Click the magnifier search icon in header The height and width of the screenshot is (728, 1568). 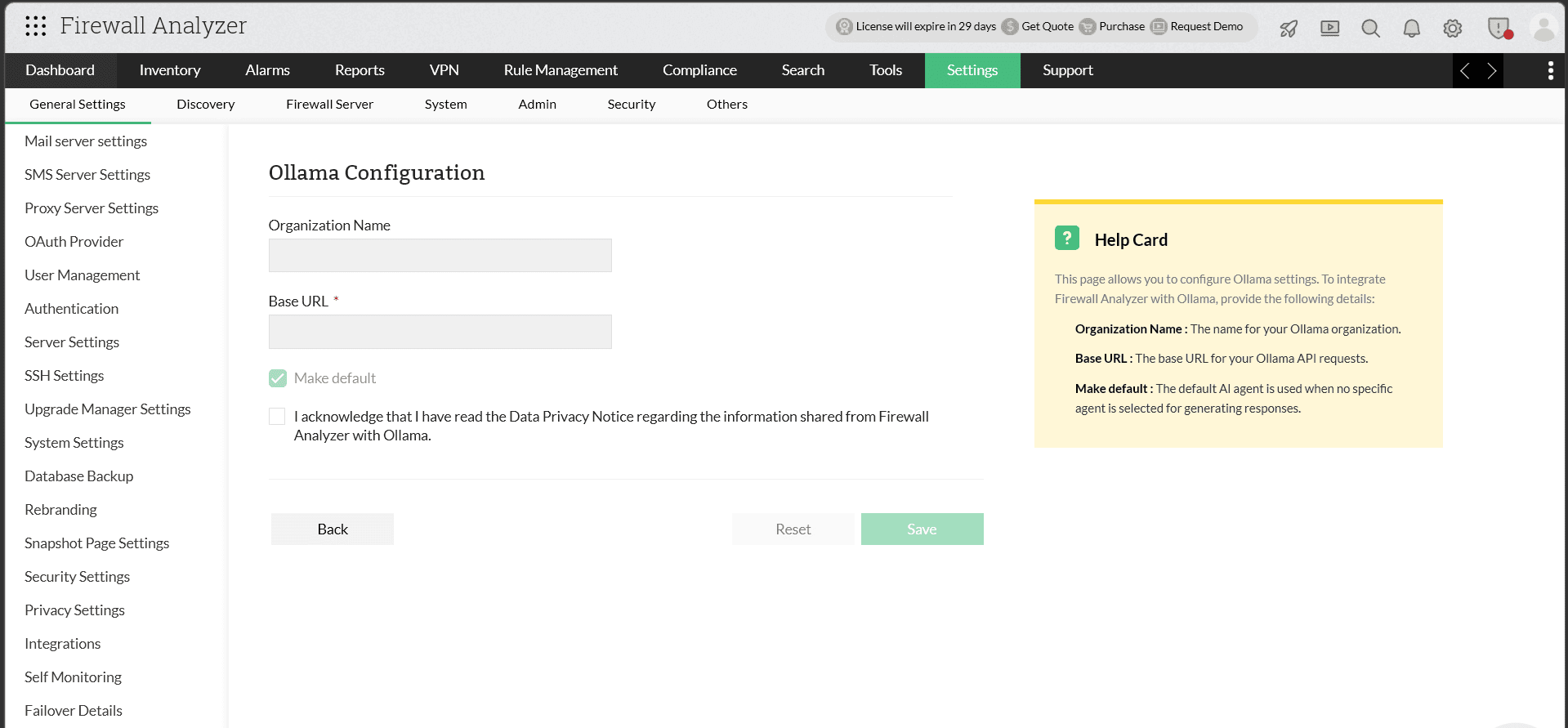(1370, 29)
